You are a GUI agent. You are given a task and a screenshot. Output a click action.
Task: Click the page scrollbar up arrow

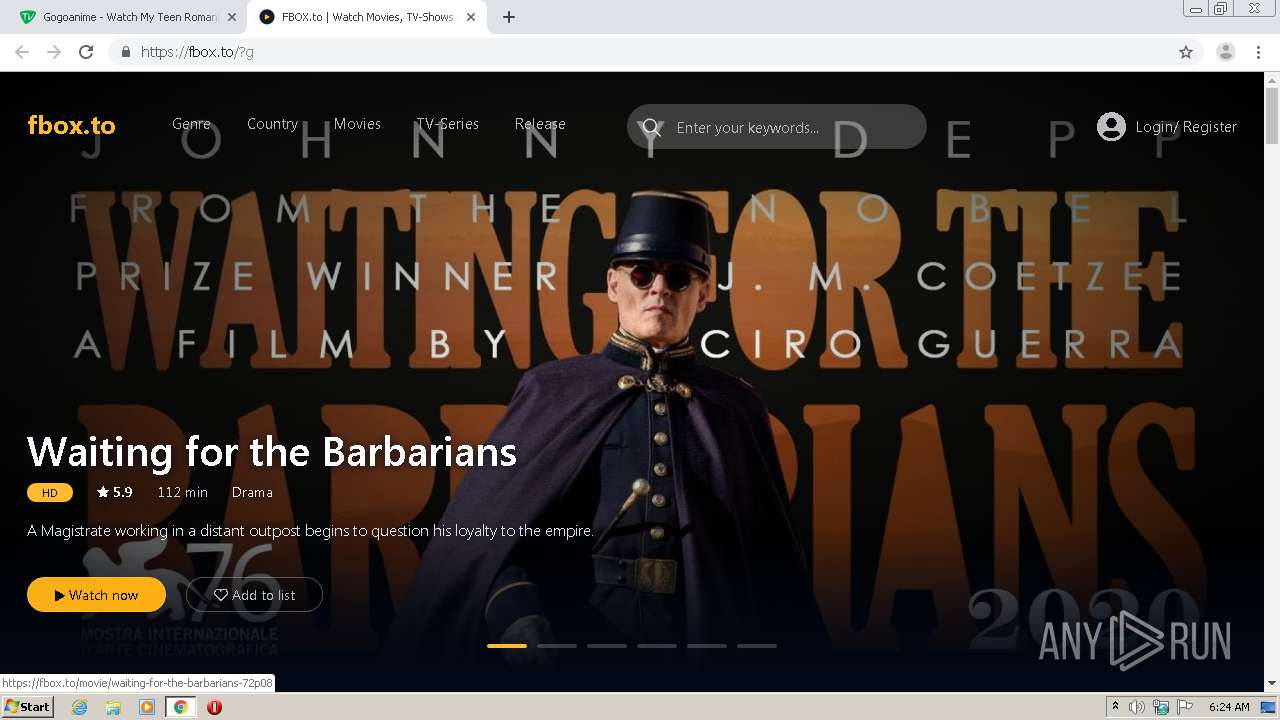(1271, 80)
